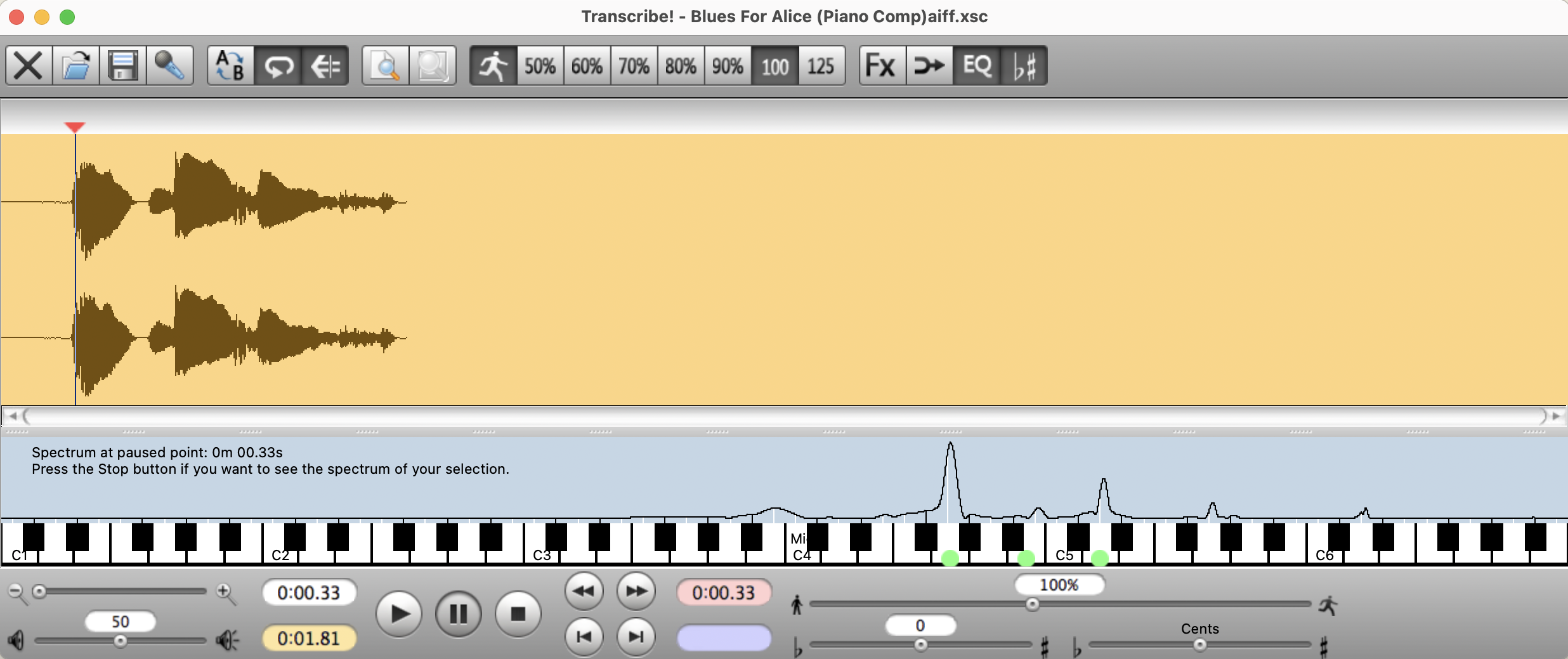
Task: Click the Stop button
Action: [518, 614]
